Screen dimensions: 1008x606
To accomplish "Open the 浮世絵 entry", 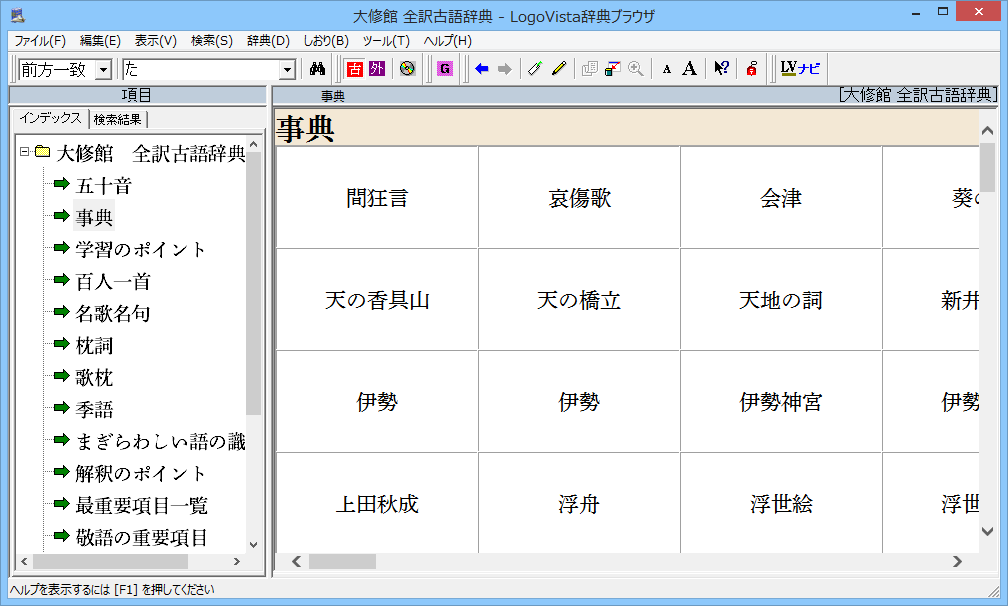I will 781,504.
